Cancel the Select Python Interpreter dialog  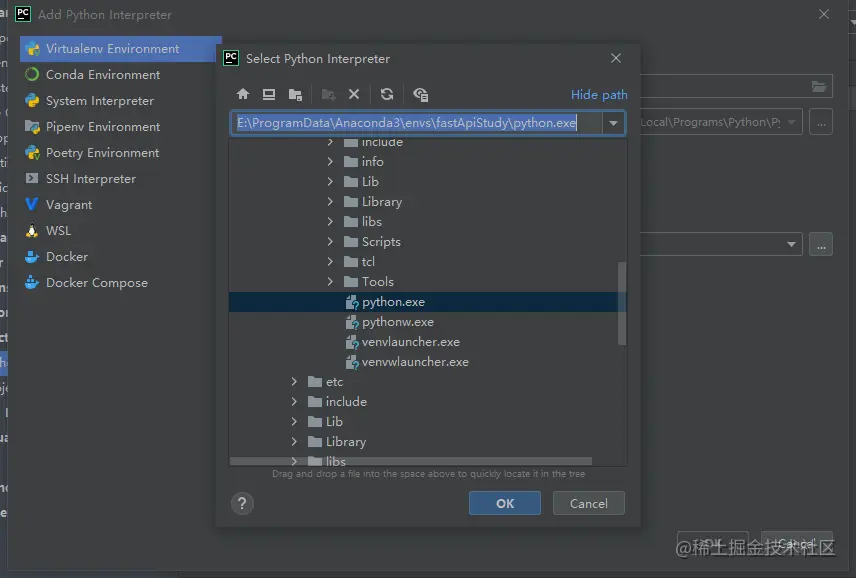pos(588,503)
